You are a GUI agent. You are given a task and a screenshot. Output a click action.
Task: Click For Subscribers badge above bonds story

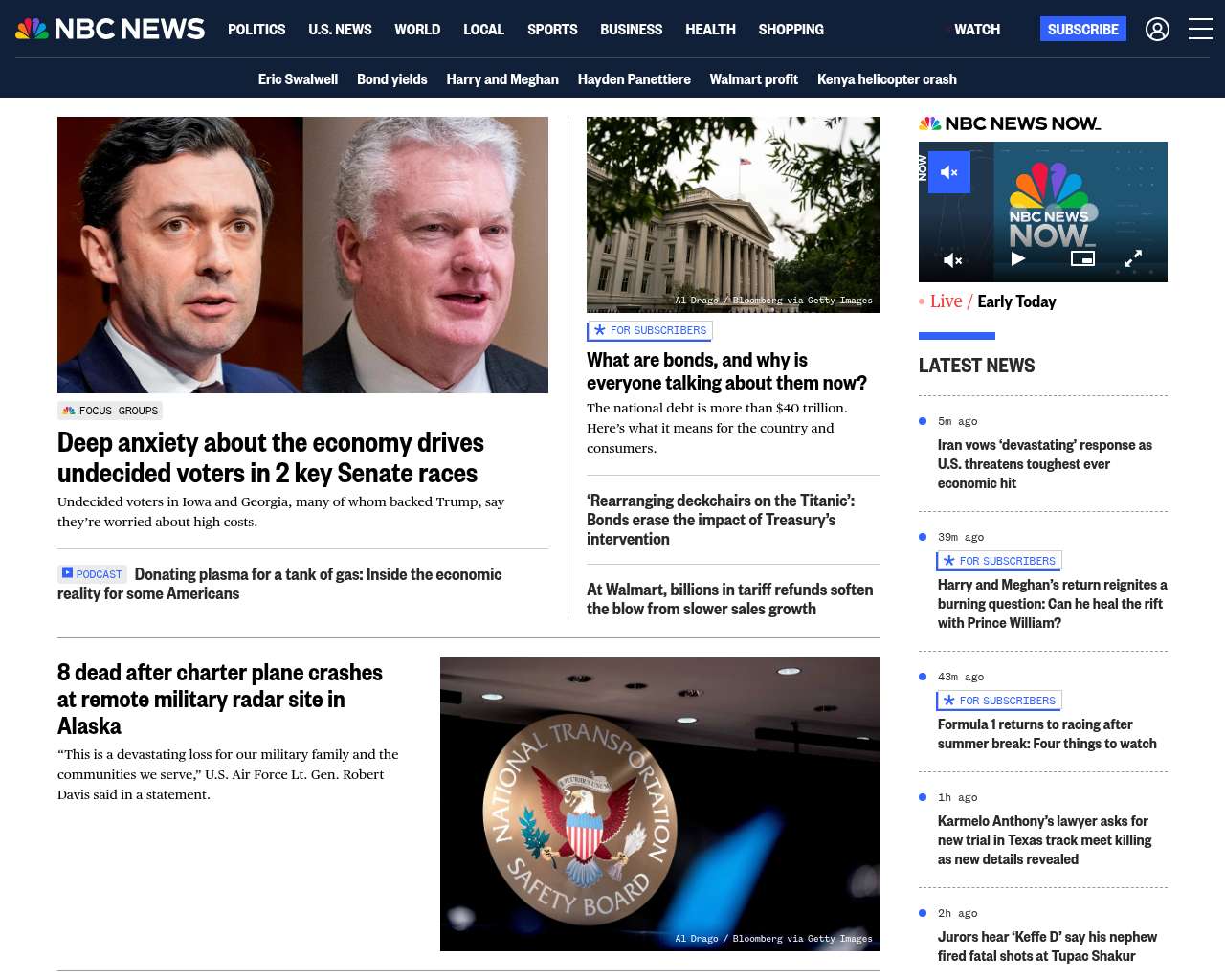click(x=650, y=330)
